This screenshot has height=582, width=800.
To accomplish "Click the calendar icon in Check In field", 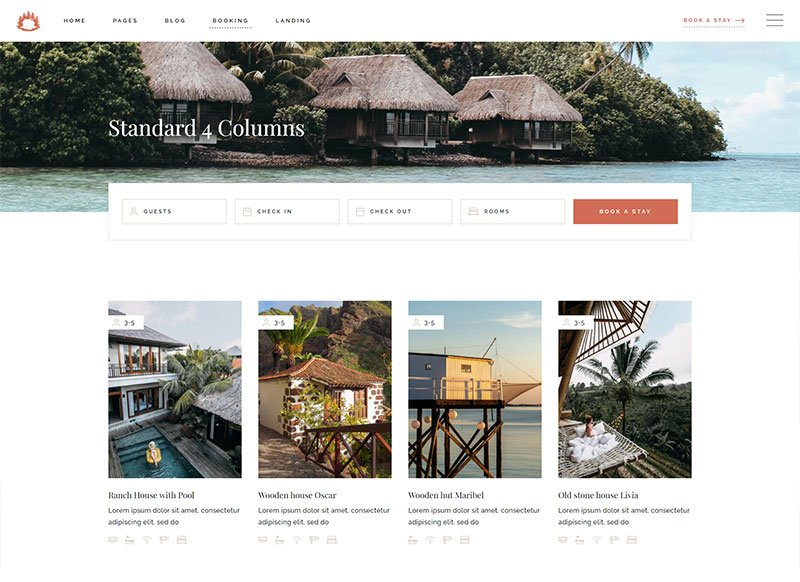I will [x=247, y=211].
